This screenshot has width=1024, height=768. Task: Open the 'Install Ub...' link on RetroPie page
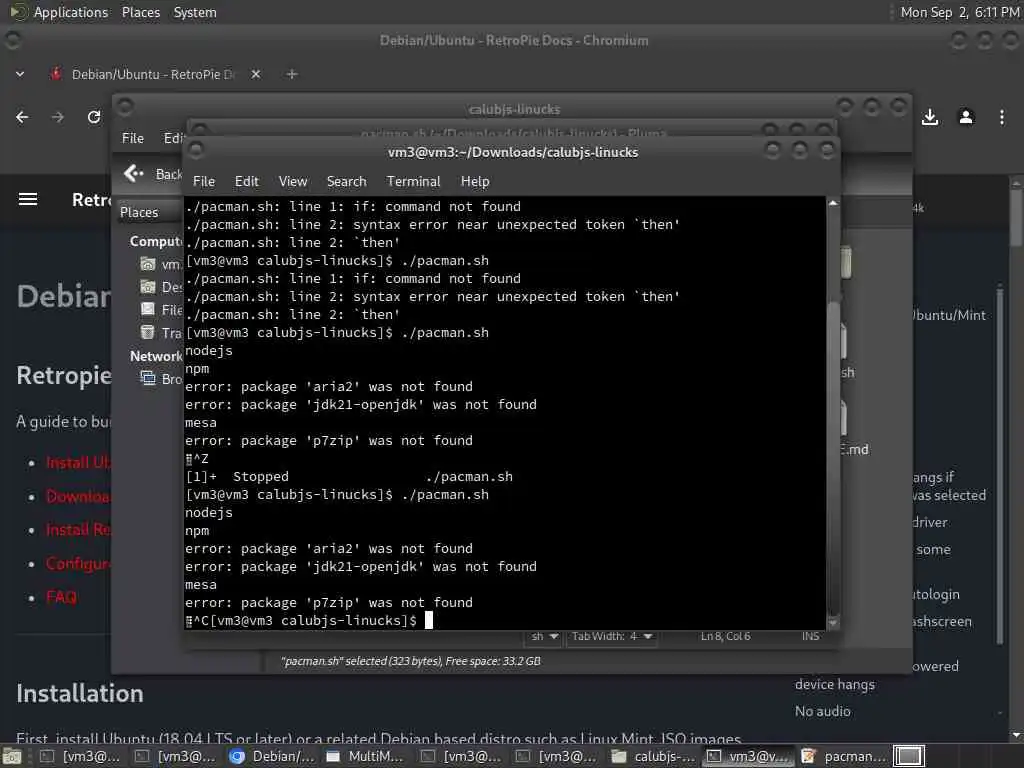(x=78, y=463)
